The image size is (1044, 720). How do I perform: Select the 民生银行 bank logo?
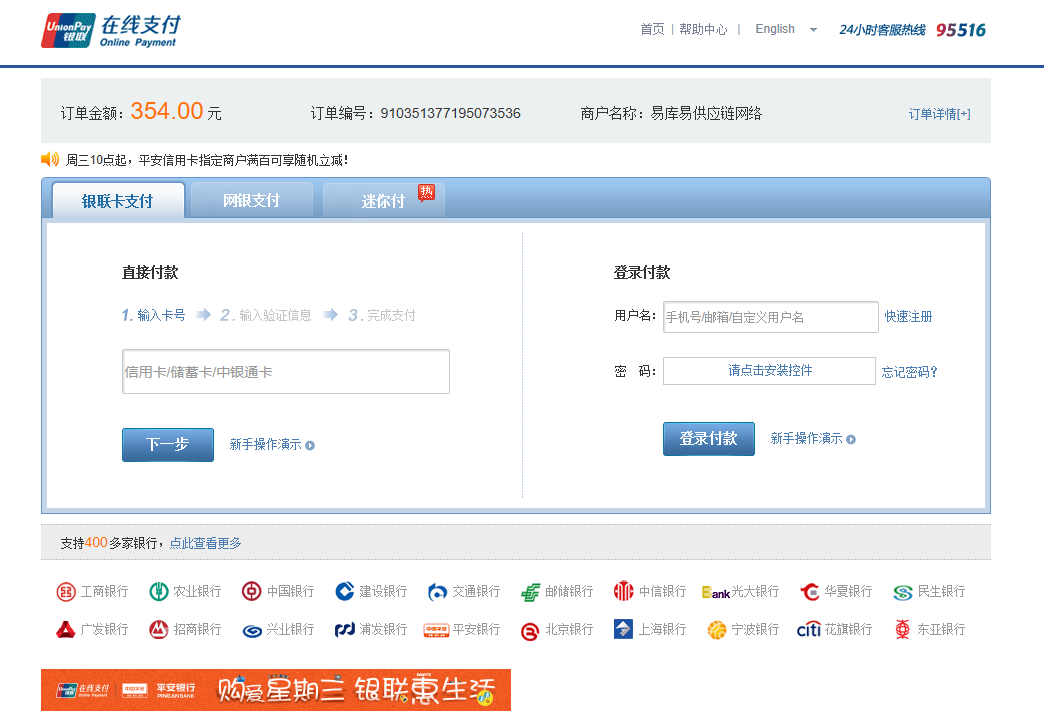click(903, 592)
